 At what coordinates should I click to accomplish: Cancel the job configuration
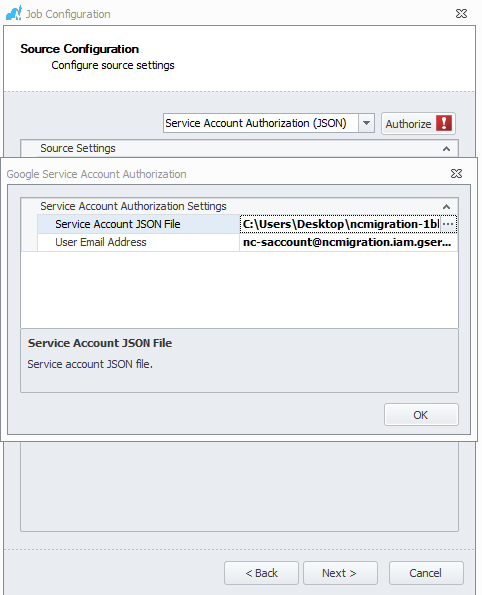[x=426, y=573]
